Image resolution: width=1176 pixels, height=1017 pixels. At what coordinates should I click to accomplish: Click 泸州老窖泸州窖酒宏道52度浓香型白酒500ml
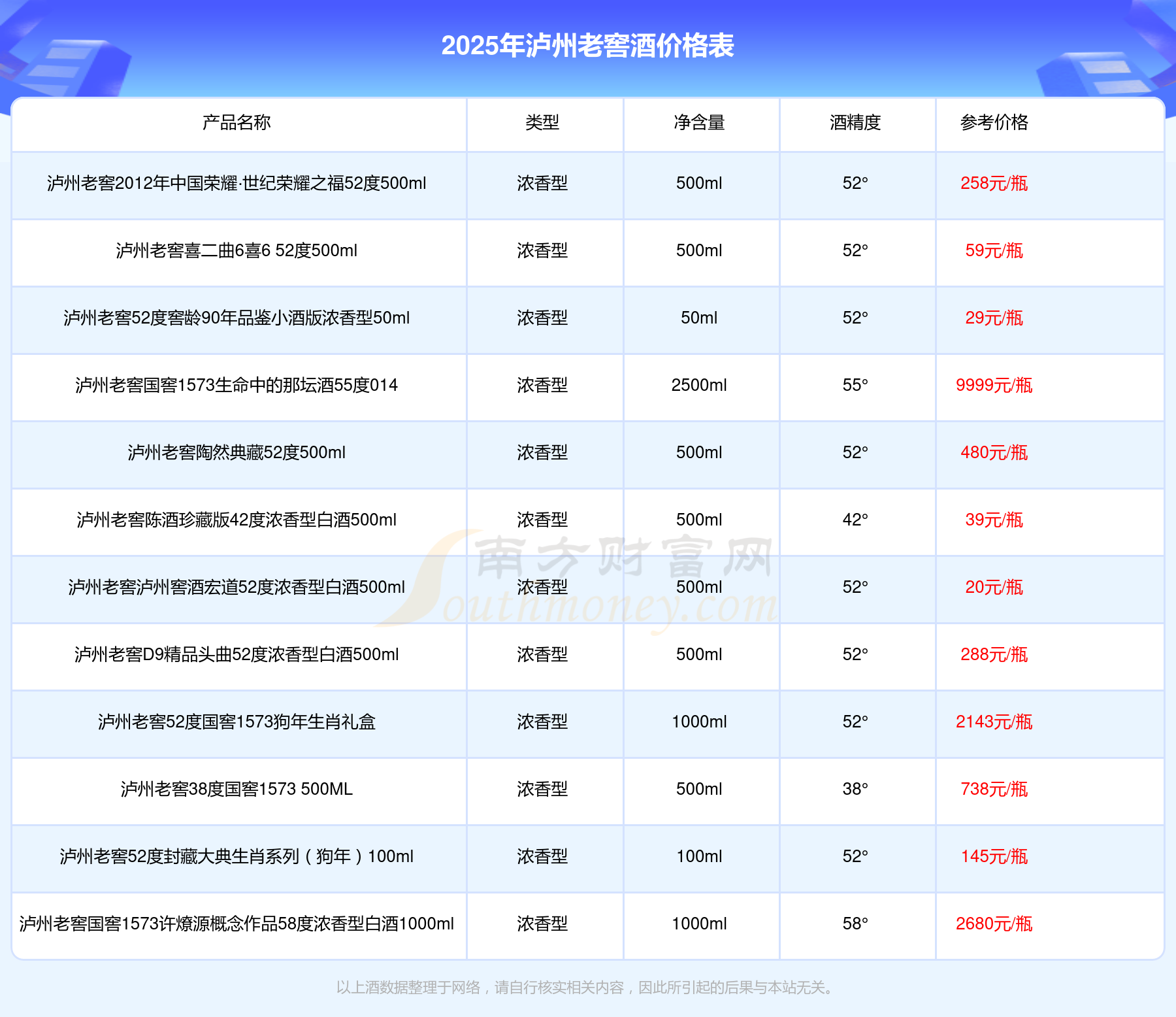237,587
